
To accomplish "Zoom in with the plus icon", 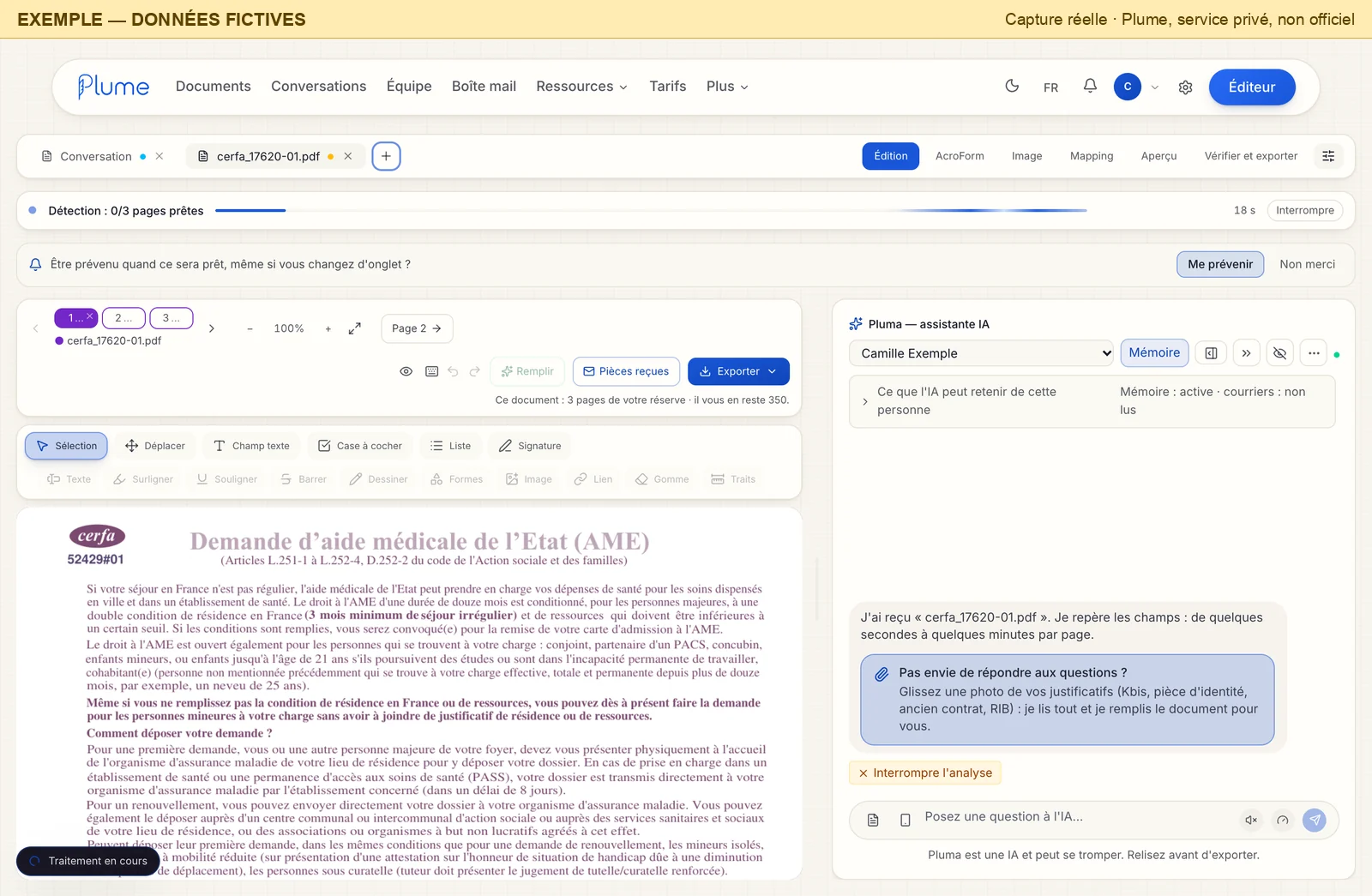I will coord(328,328).
